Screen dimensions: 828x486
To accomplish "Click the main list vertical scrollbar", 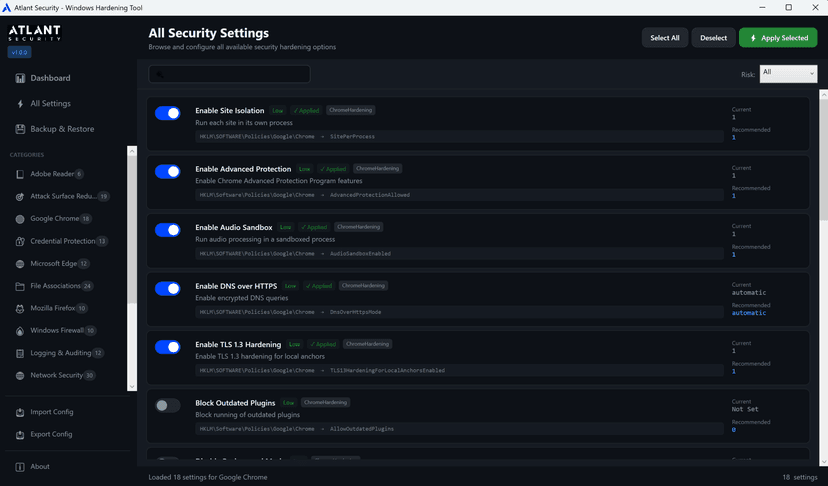I will 823,158.
